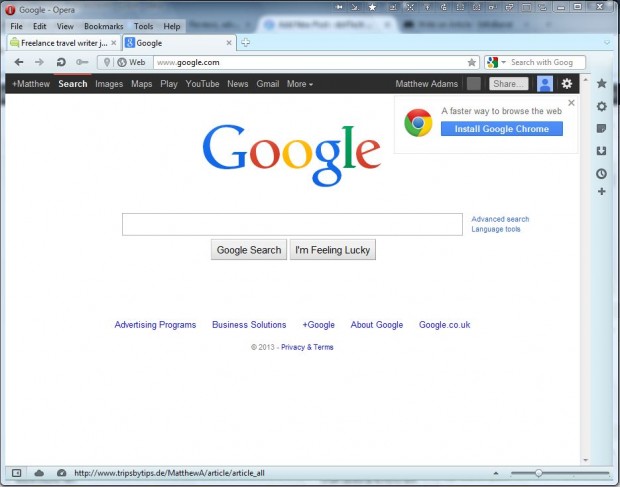The image size is (620, 487).
Task: Toggle Opera Turbo speedometer icon
Action: [61, 473]
